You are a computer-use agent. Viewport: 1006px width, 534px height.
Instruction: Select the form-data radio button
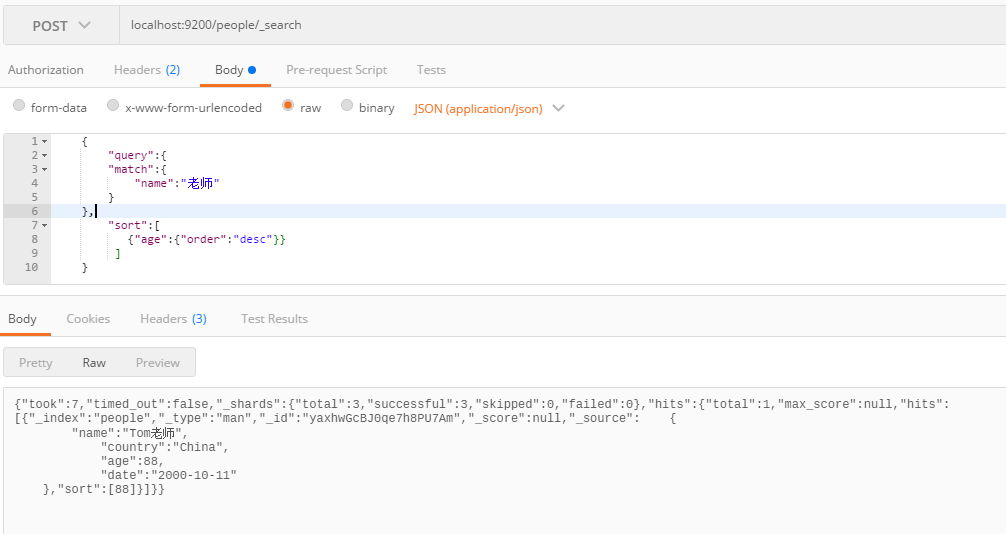[19, 106]
